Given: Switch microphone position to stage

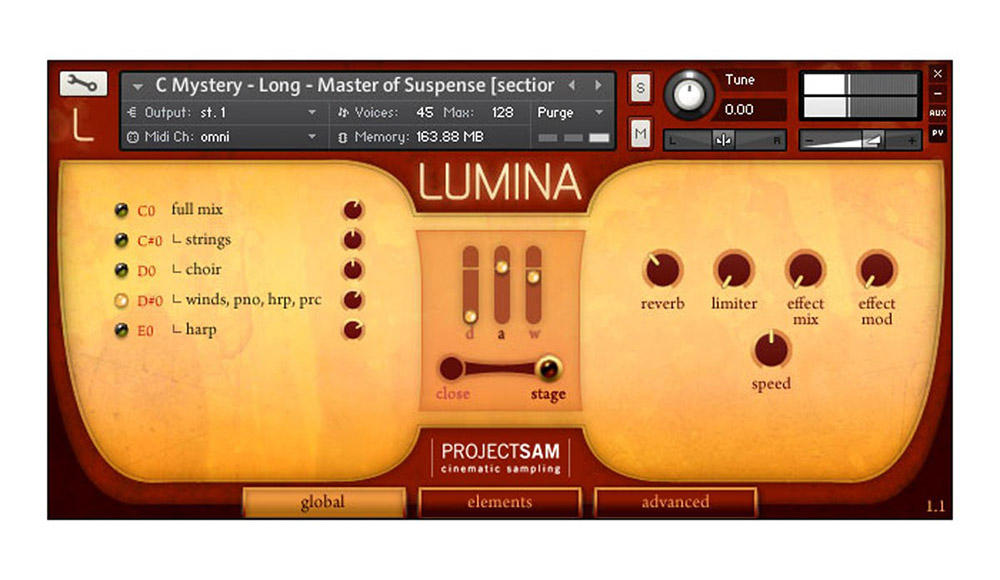Looking at the screenshot, I should pos(547,368).
